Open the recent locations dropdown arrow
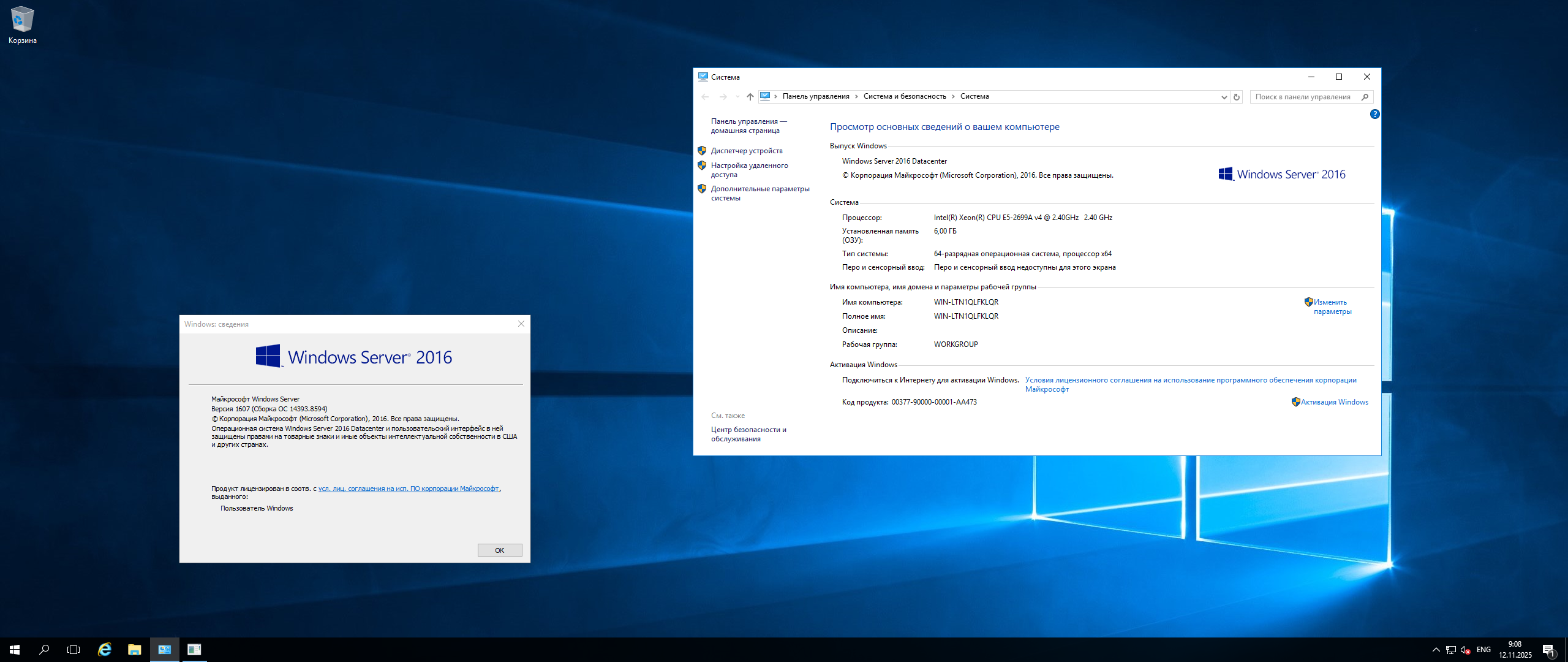The height and width of the screenshot is (662, 1568). 737,97
